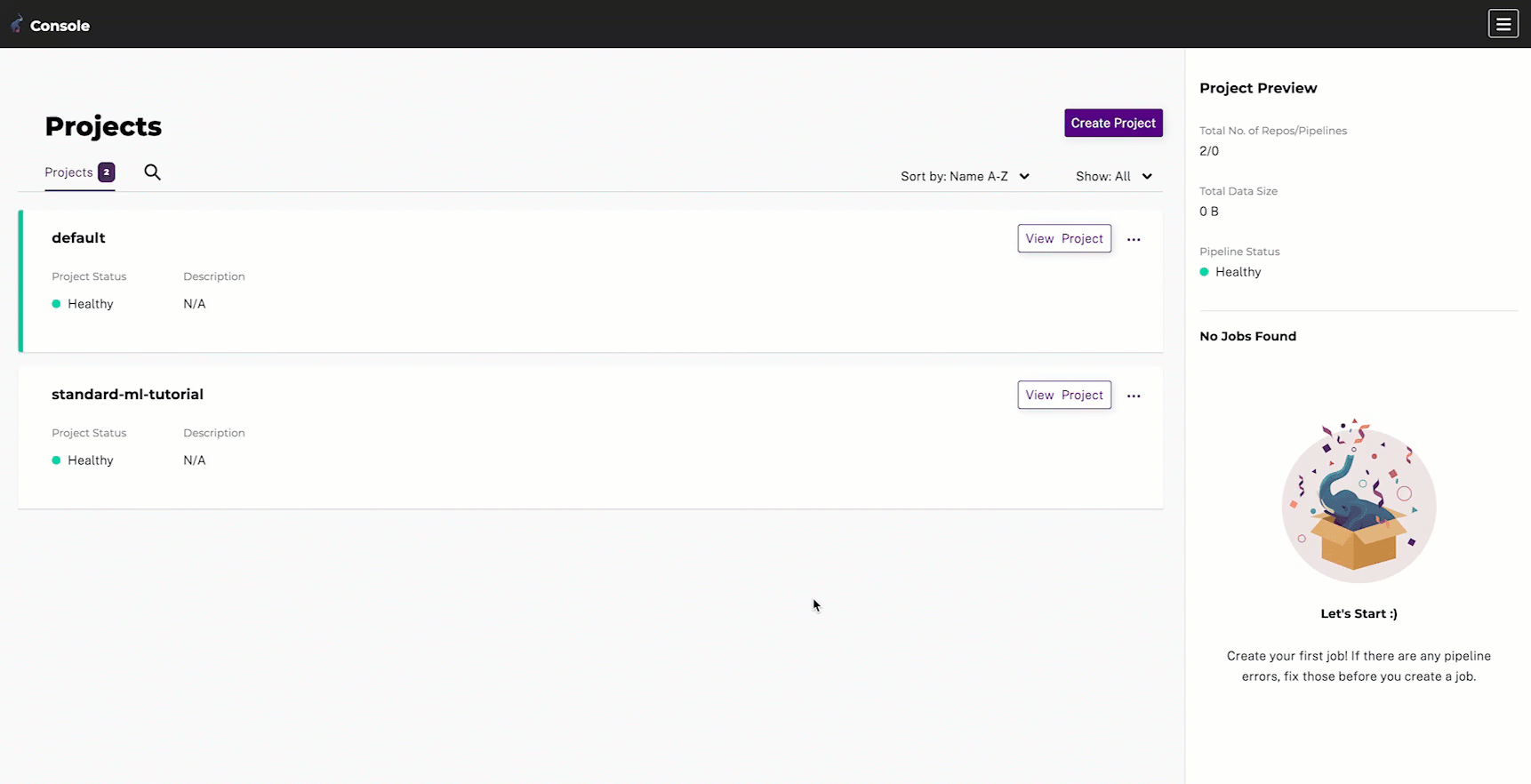Open the projects search magnifier icon
Screen dimensions: 1531x784
click(153, 172)
